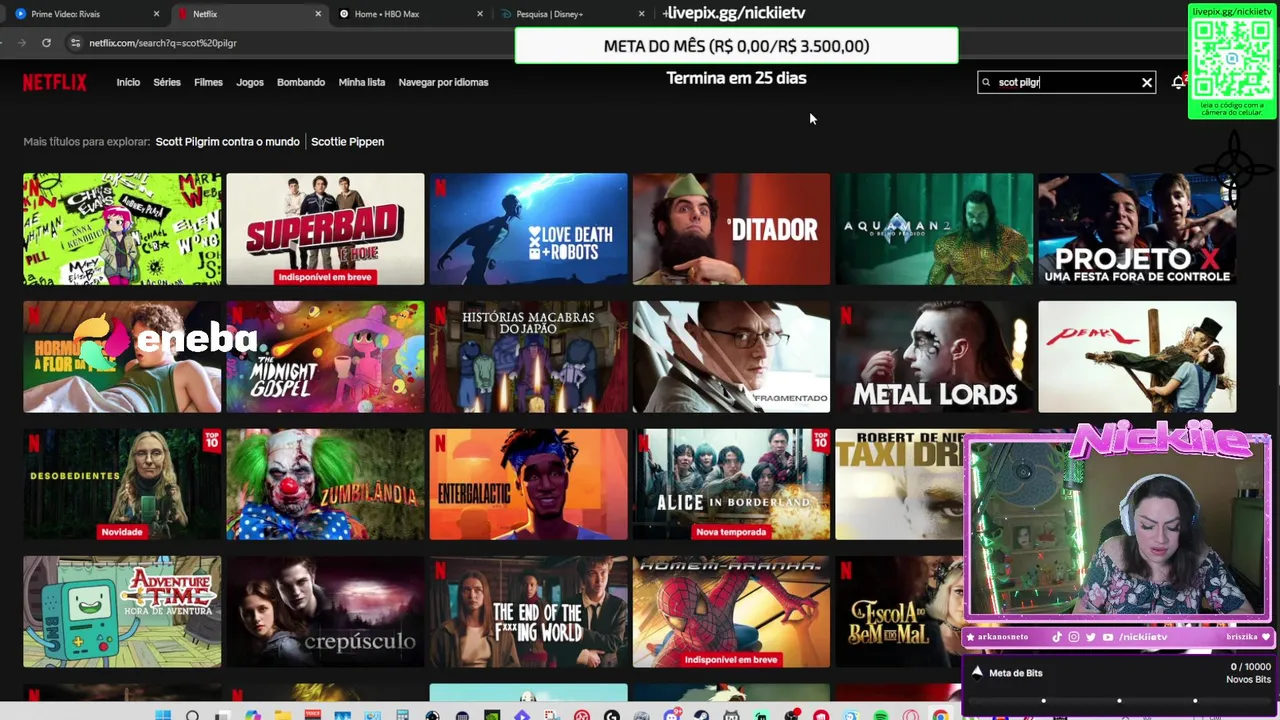Screen dimensions: 1280x720
Task: Click the 'Indisponível em breve' badge on Superbad
Action: [325, 277]
